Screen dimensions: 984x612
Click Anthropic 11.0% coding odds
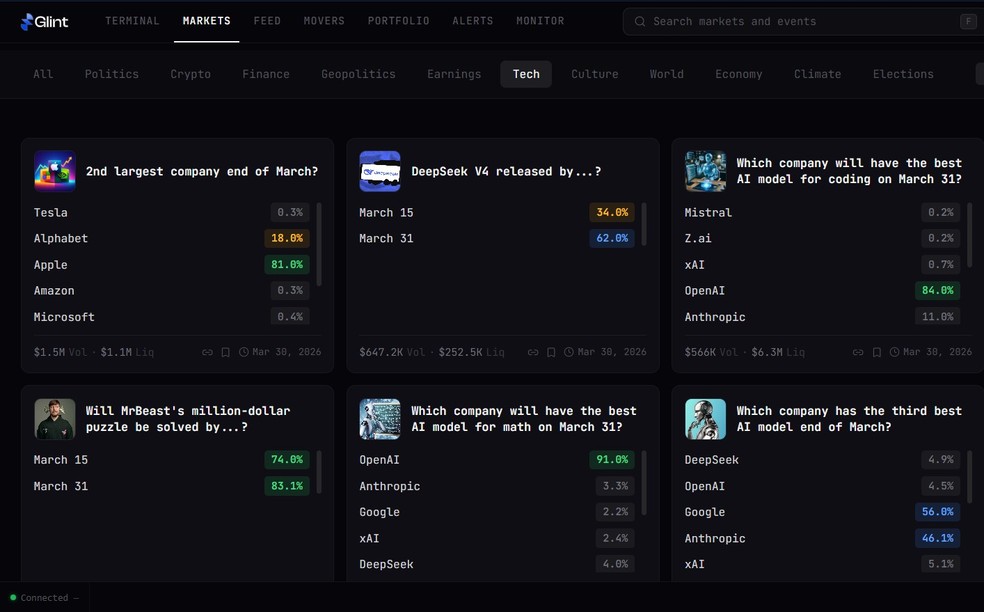[x=938, y=317]
